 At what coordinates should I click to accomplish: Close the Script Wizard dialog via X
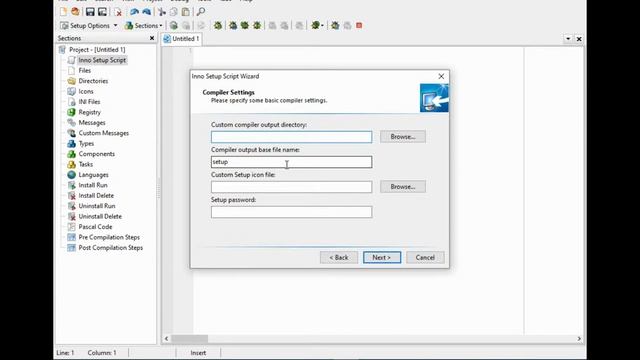[441, 76]
